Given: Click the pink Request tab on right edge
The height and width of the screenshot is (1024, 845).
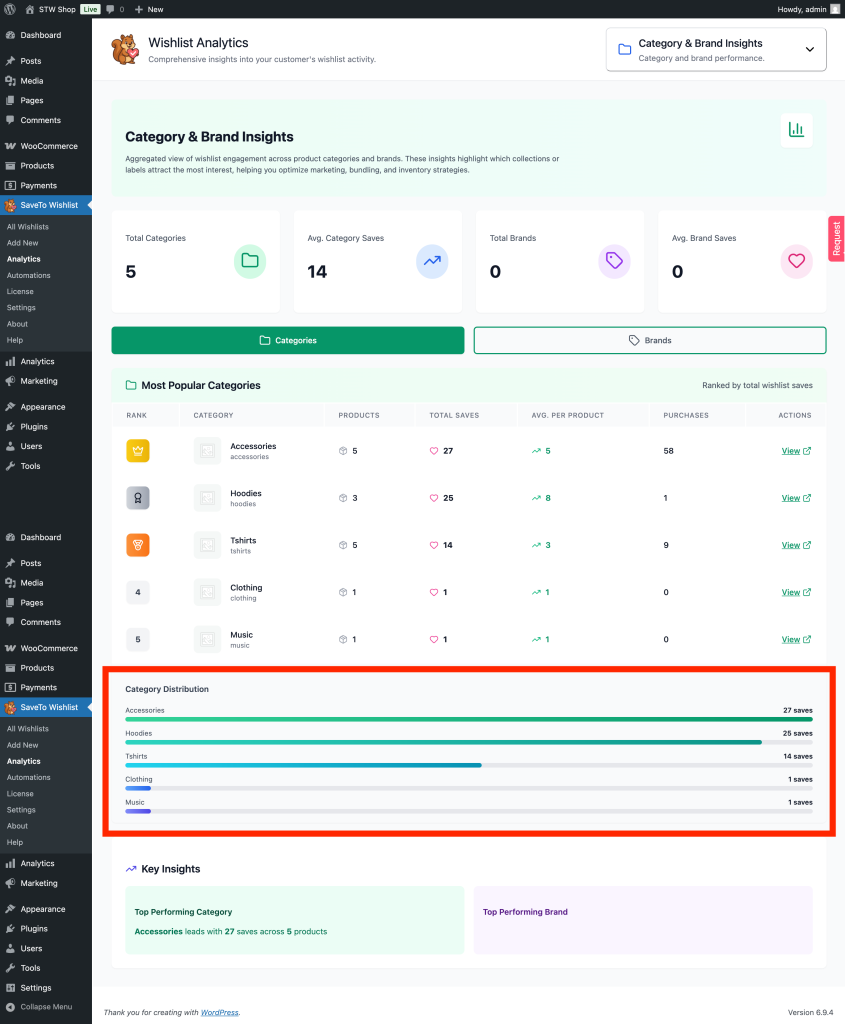Looking at the screenshot, I should [x=836, y=238].
